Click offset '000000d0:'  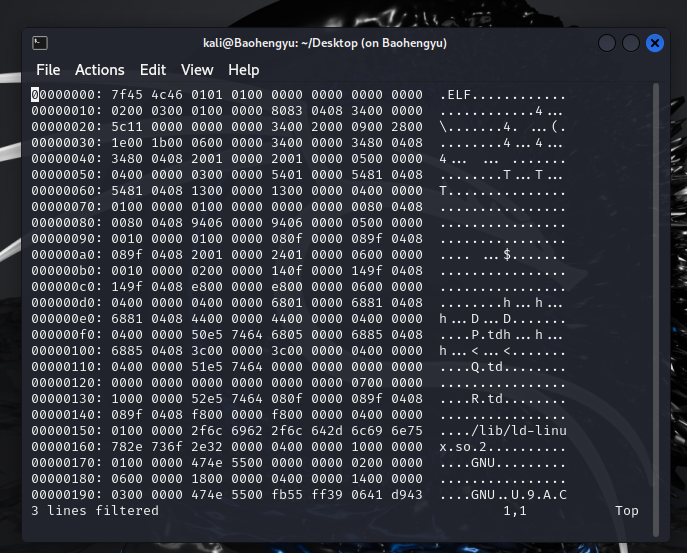67,302
